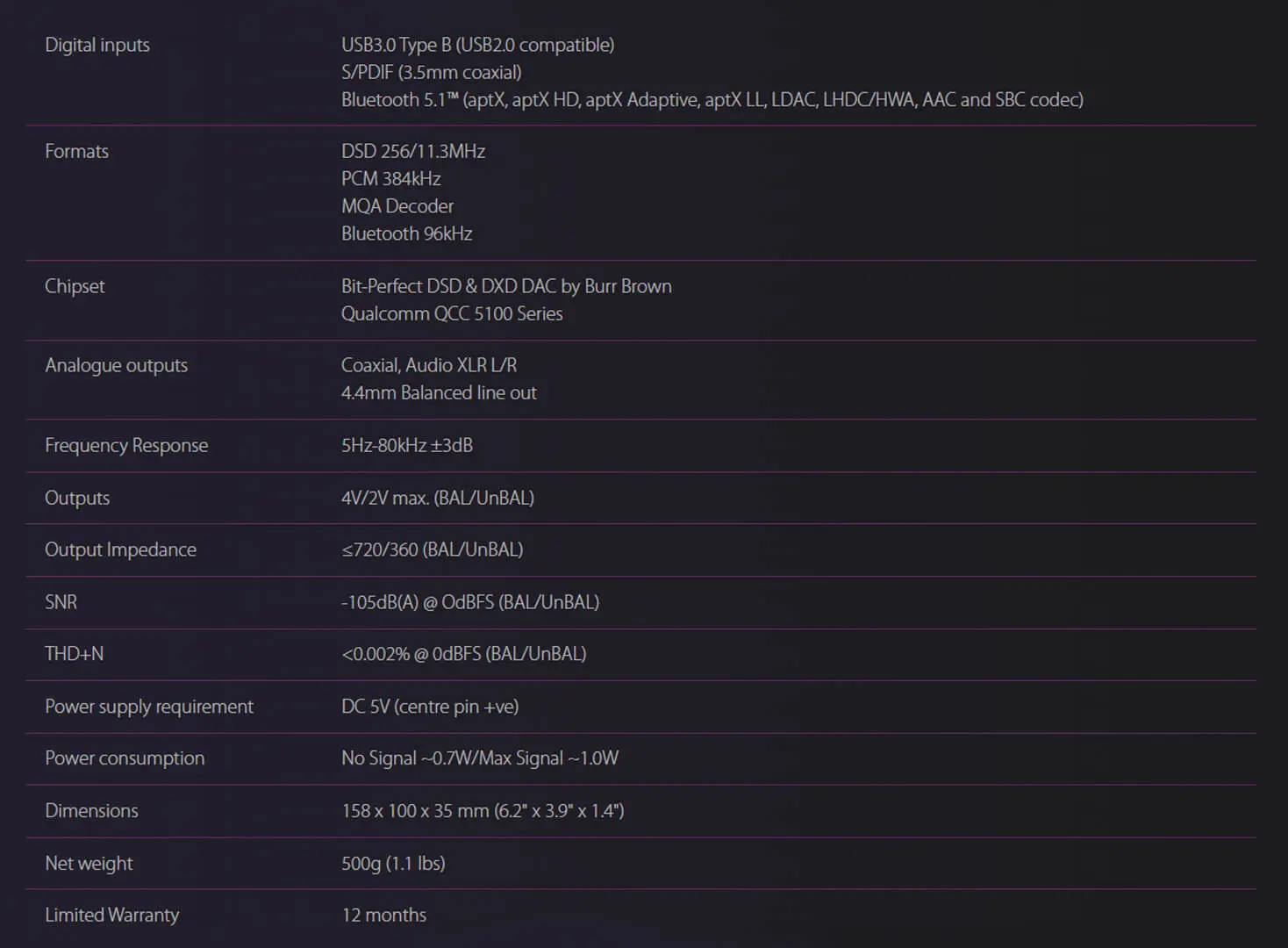Click the Formats row label
Viewport: 1288px width, 948px height.
(76, 151)
